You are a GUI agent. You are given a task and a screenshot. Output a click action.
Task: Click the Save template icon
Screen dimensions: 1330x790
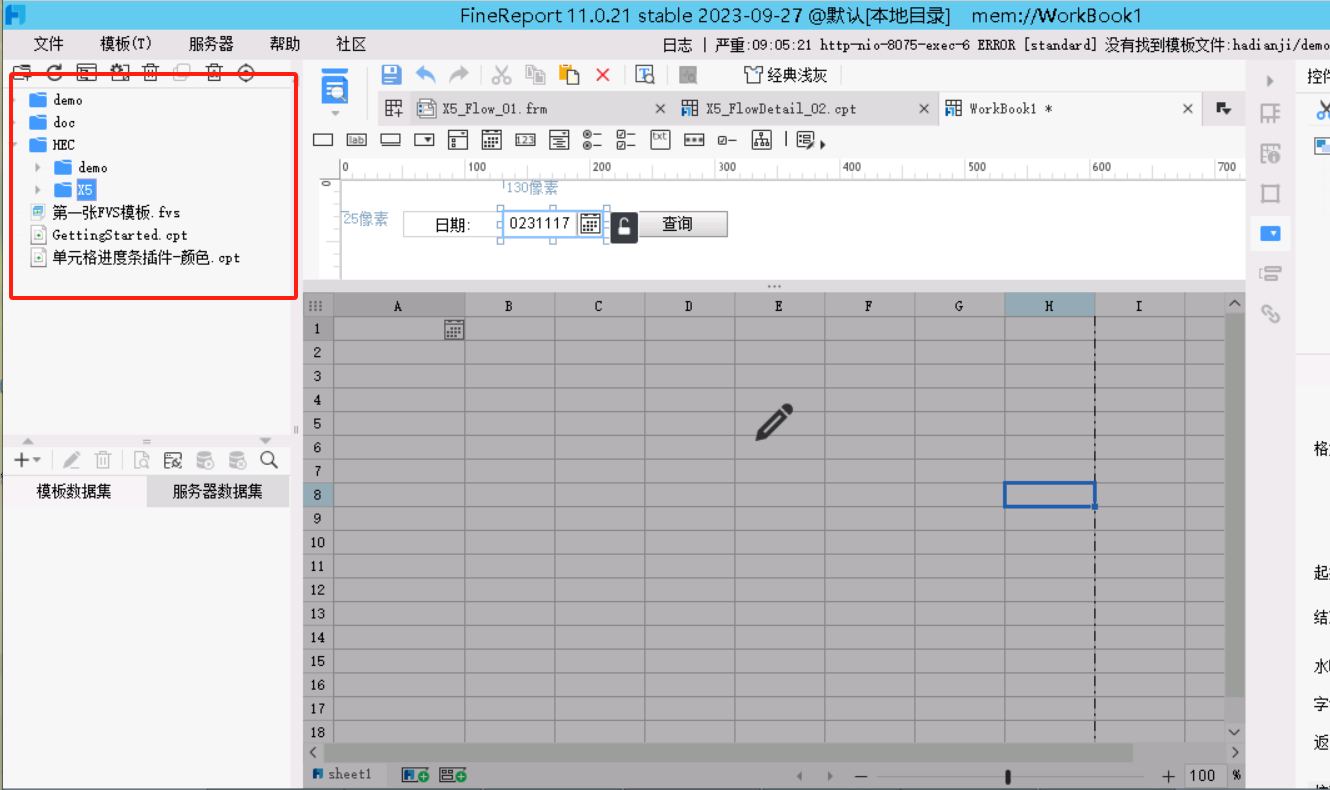pyautogui.click(x=391, y=75)
